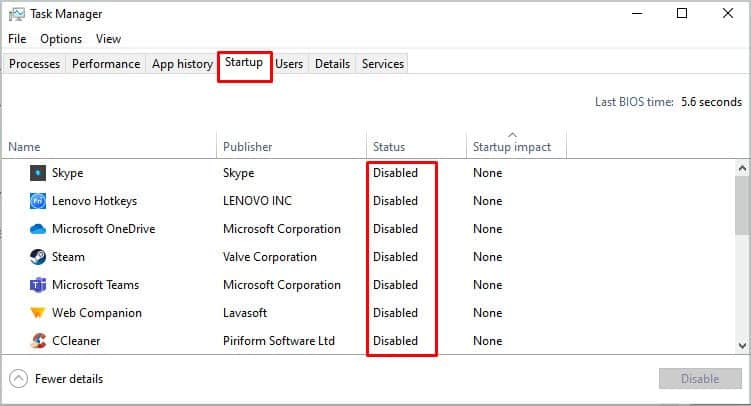
Task: Click the Microsoft Teams icon
Action: (x=37, y=285)
